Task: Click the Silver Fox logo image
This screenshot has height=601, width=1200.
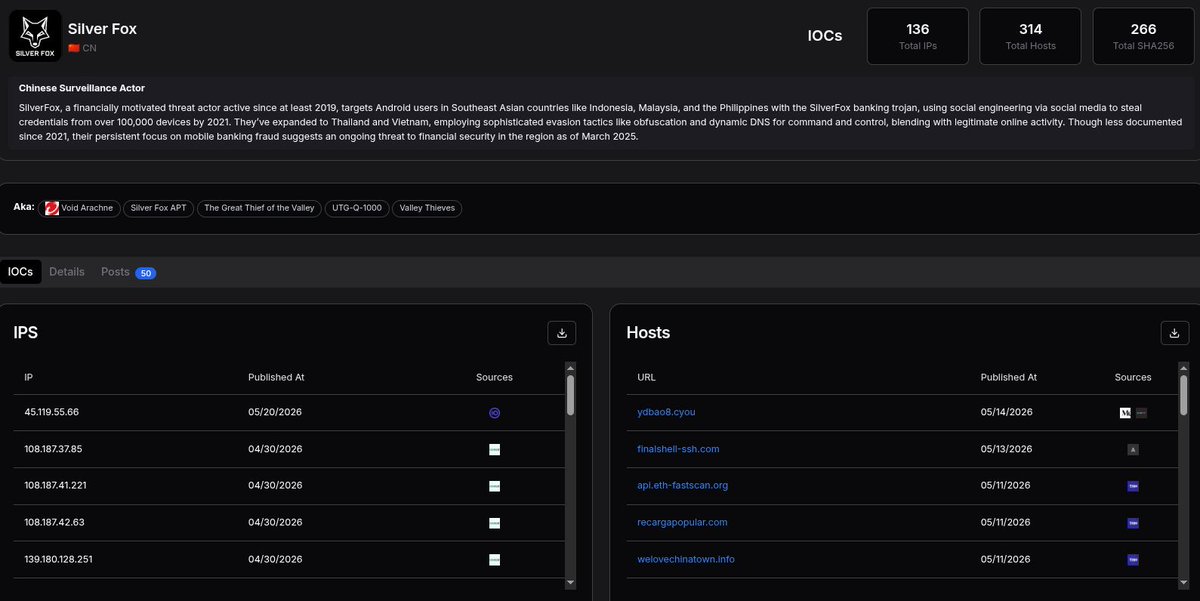Action: 35,37
